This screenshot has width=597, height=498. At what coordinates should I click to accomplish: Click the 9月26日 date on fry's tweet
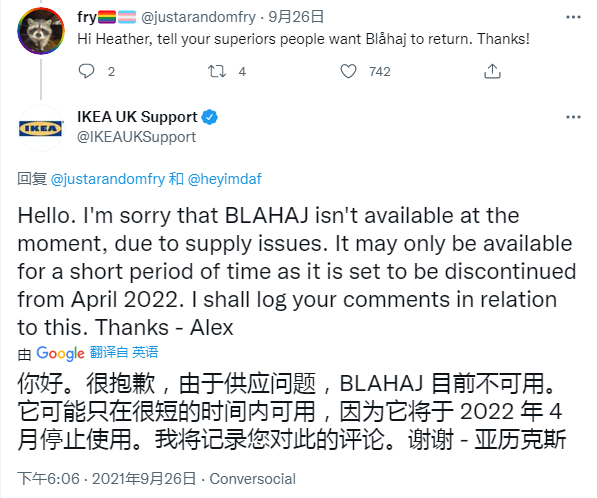tap(296, 17)
